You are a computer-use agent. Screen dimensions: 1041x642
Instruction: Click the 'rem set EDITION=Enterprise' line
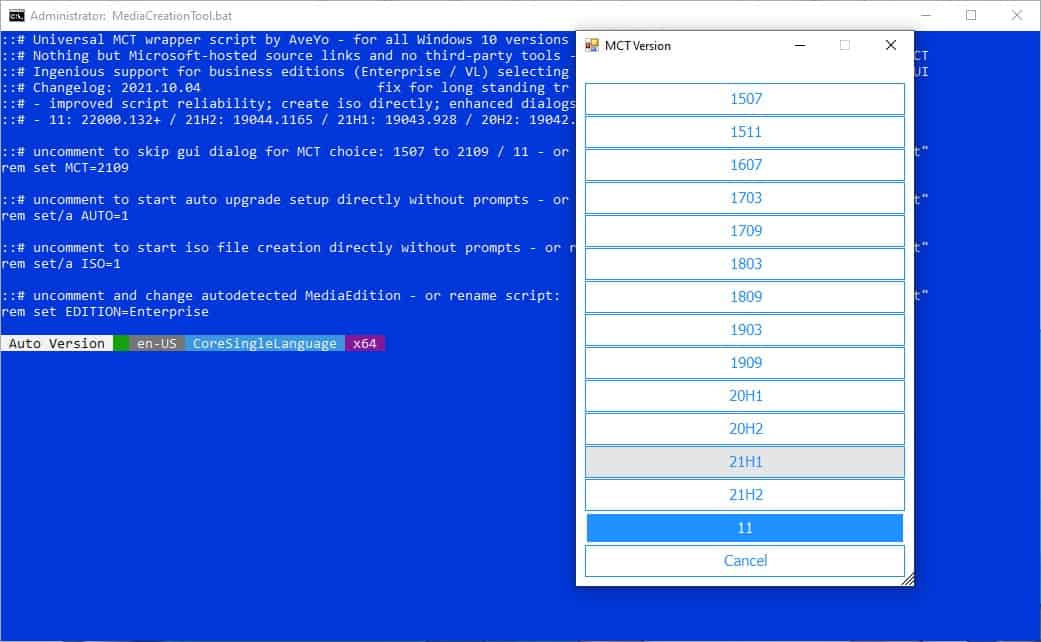pyautogui.click(x=105, y=311)
